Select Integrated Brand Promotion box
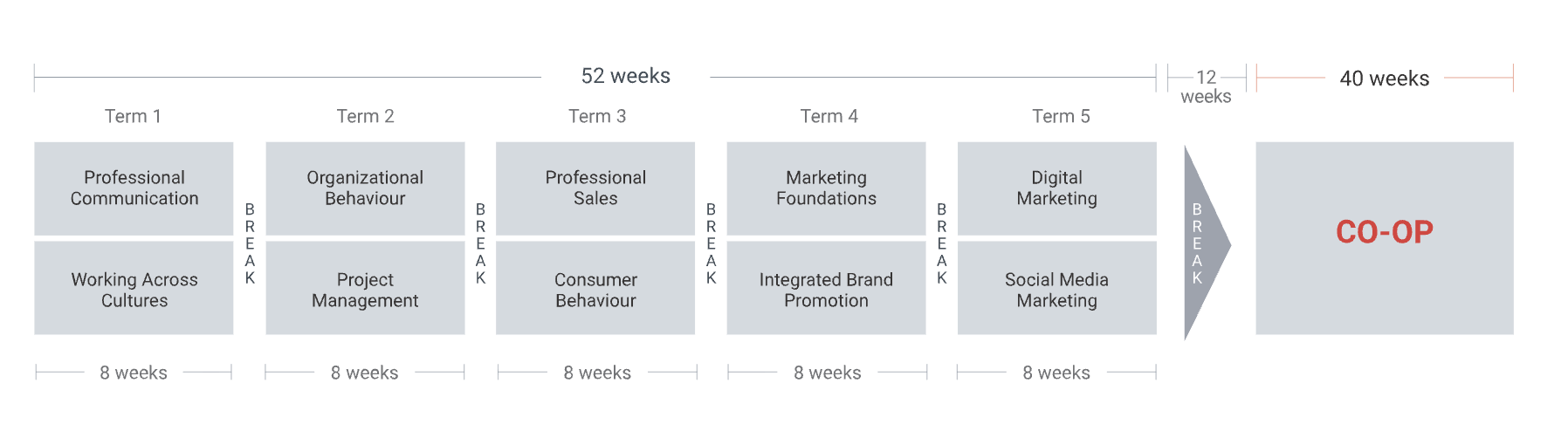The height and width of the screenshot is (438, 1568). [x=826, y=288]
